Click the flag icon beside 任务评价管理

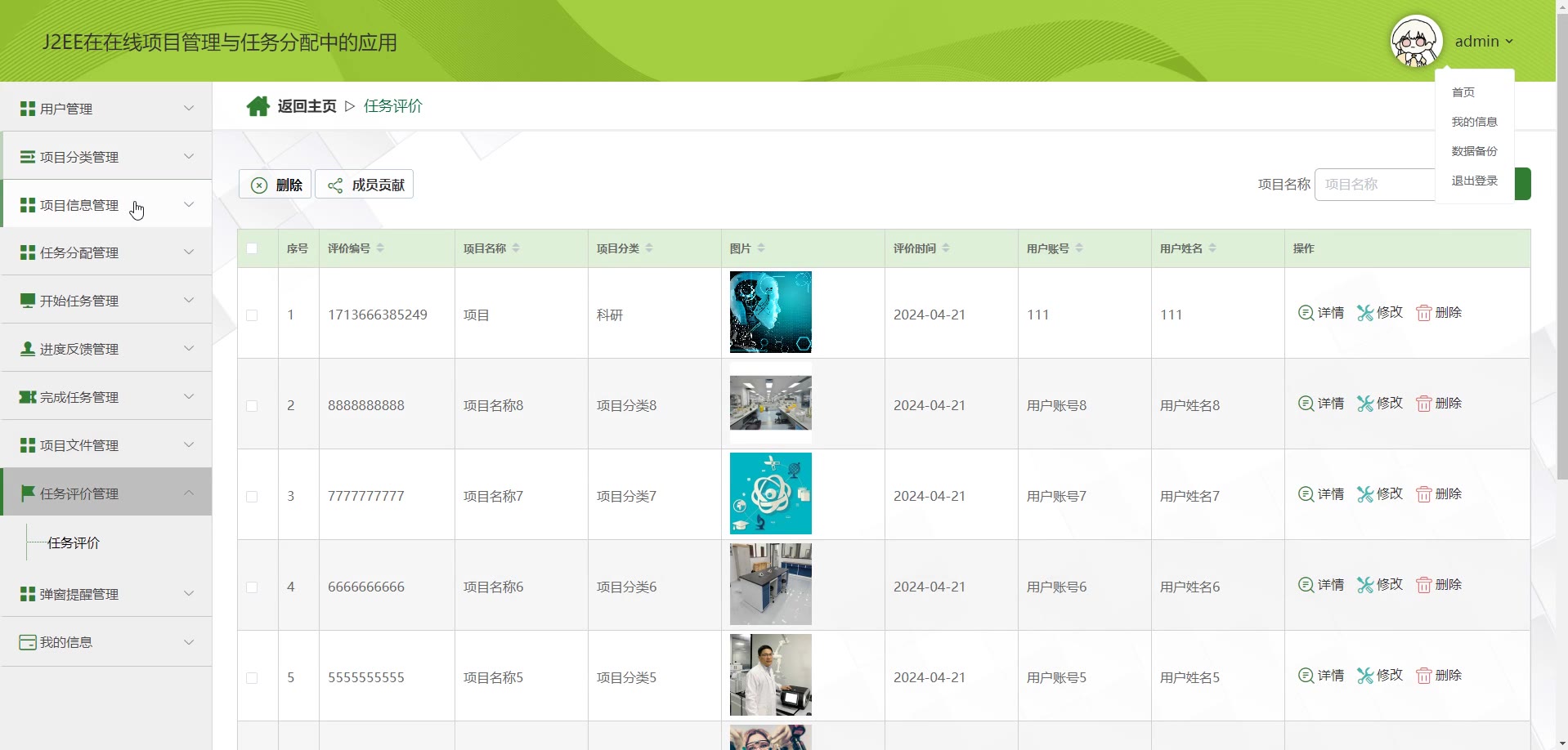coord(27,493)
